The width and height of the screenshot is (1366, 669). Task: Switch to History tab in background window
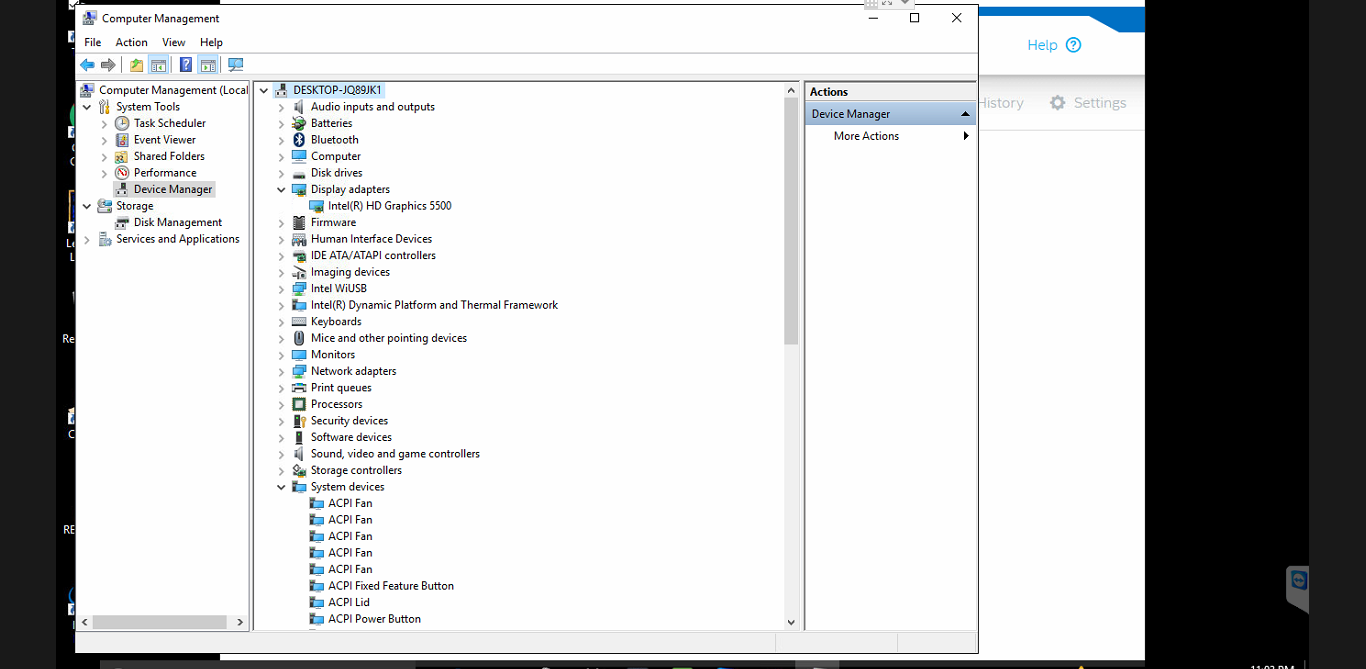coord(1001,103)
